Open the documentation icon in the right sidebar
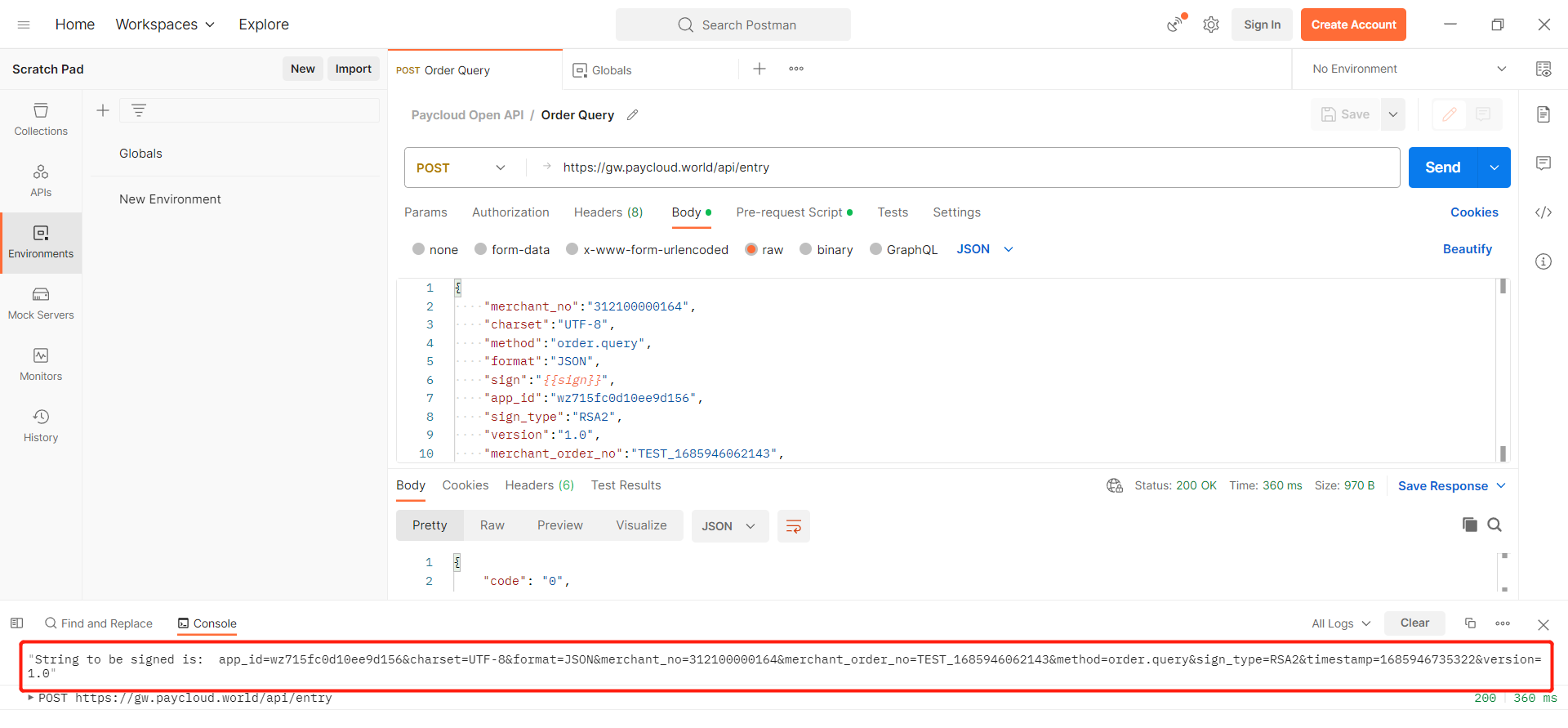This screenshot has height=728, width=1568. click(x=1543, y=114)
